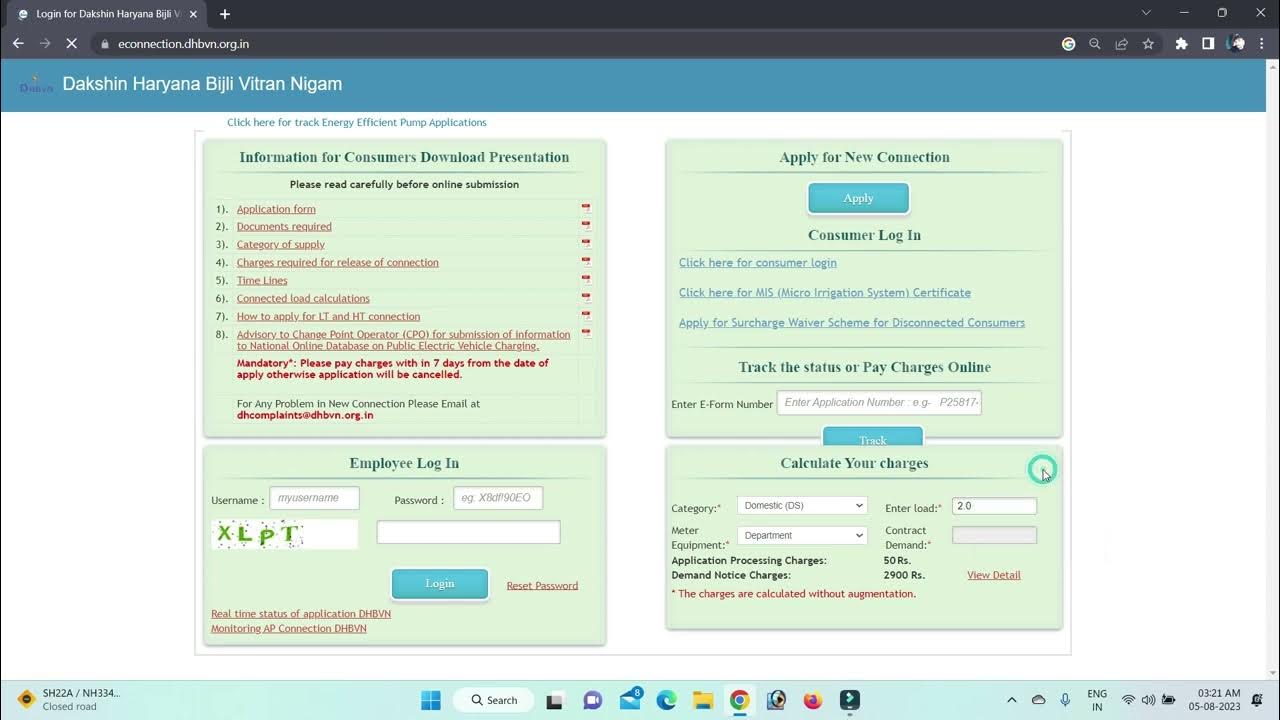Open Chrome three-dot menu
The image size is (1280, 720).
click(x=1263, y=44)
